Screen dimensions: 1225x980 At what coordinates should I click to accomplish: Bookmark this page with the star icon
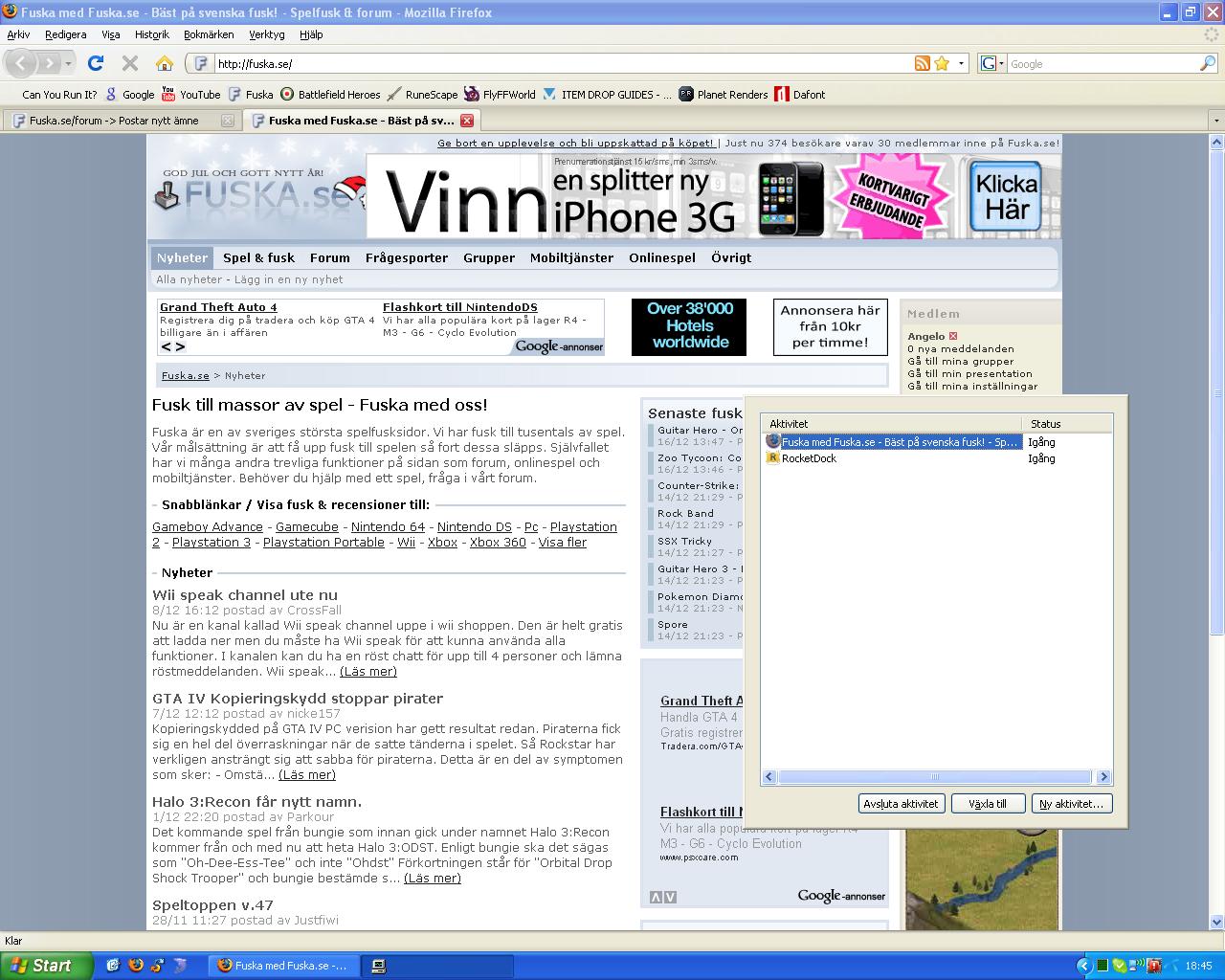click(x=942, y=63)
